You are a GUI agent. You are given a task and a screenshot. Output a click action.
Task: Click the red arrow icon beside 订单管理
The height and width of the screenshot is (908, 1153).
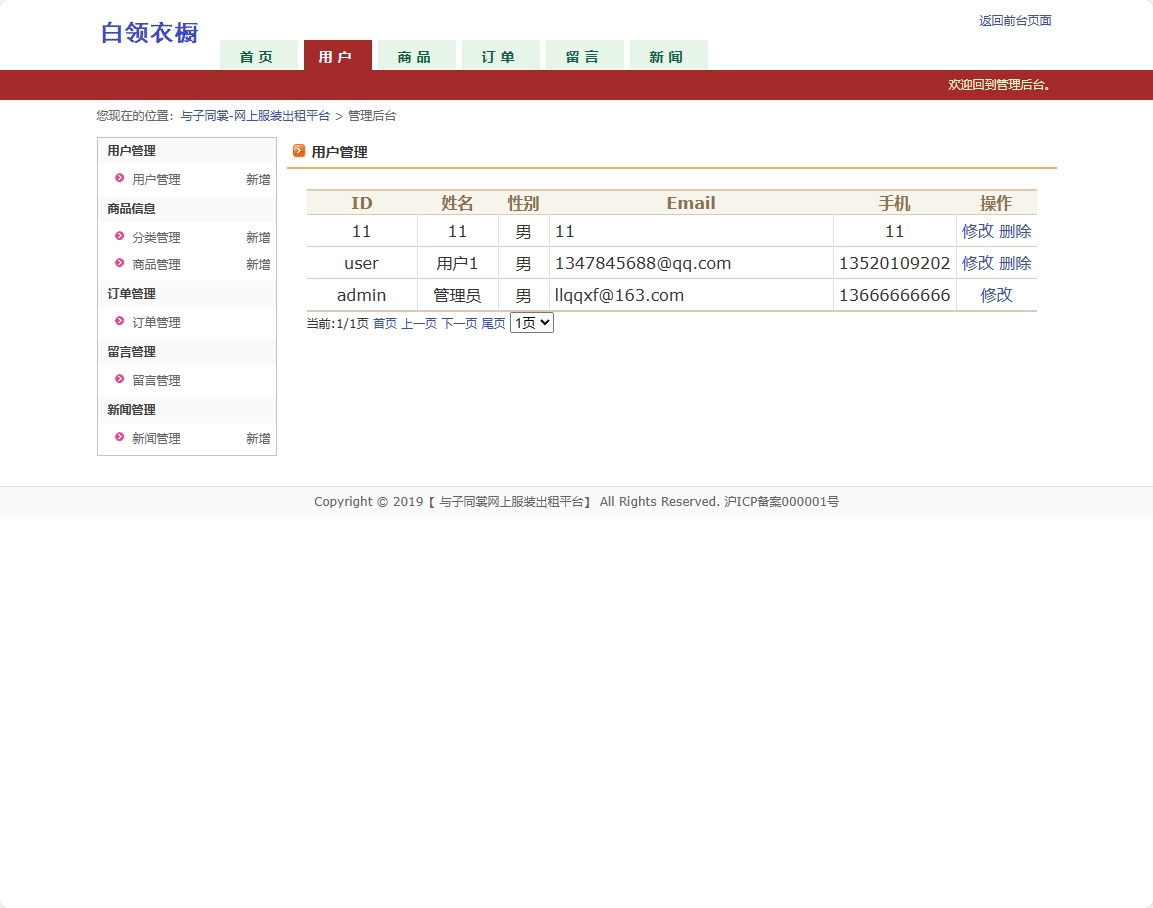(119, 322)
